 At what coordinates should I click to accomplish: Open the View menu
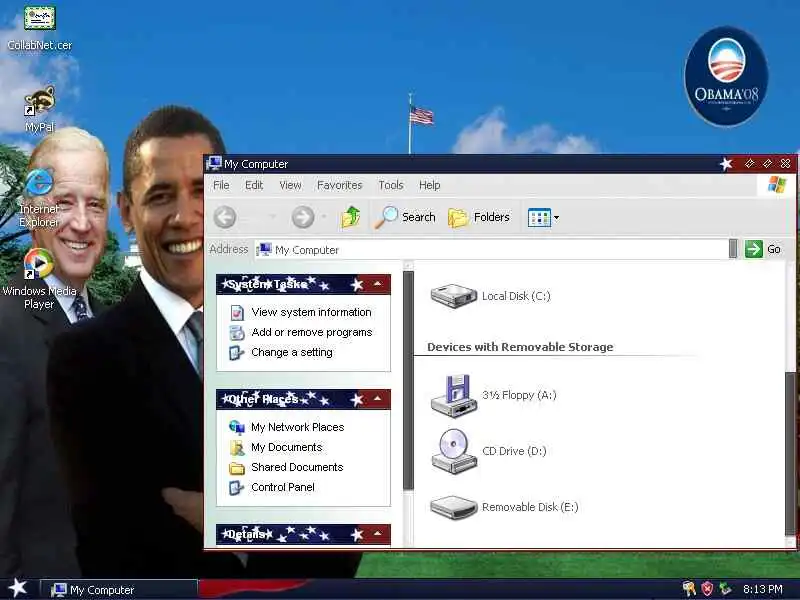click(290, 185)
